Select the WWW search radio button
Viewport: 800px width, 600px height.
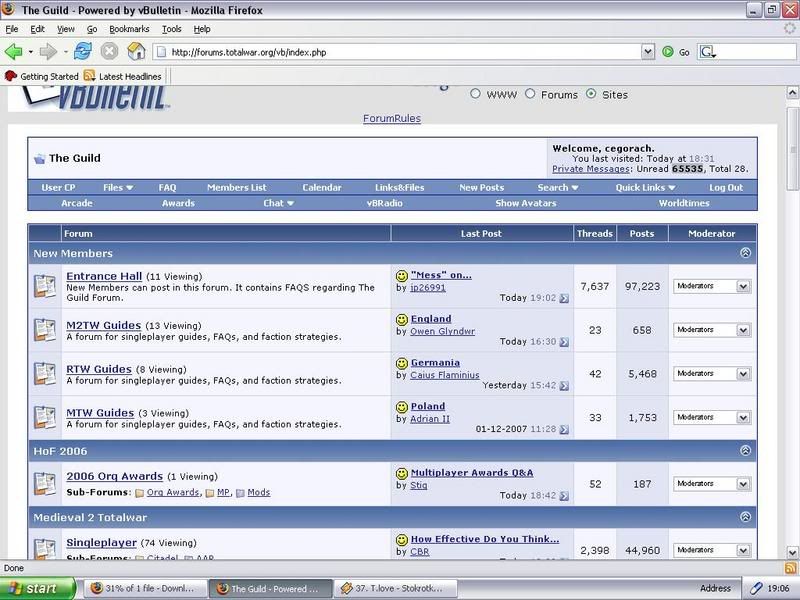(475, 94)
